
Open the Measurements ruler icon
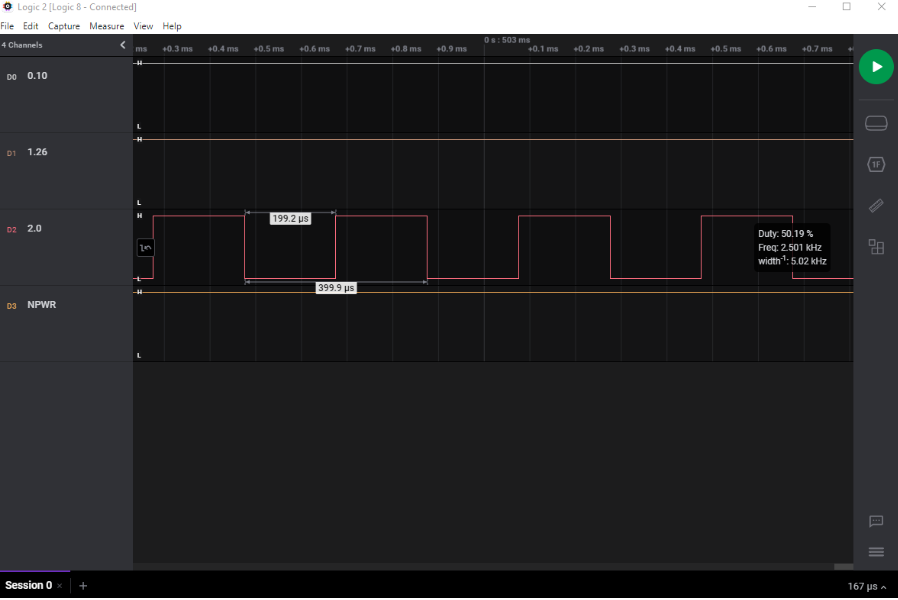tap(876, 206)
